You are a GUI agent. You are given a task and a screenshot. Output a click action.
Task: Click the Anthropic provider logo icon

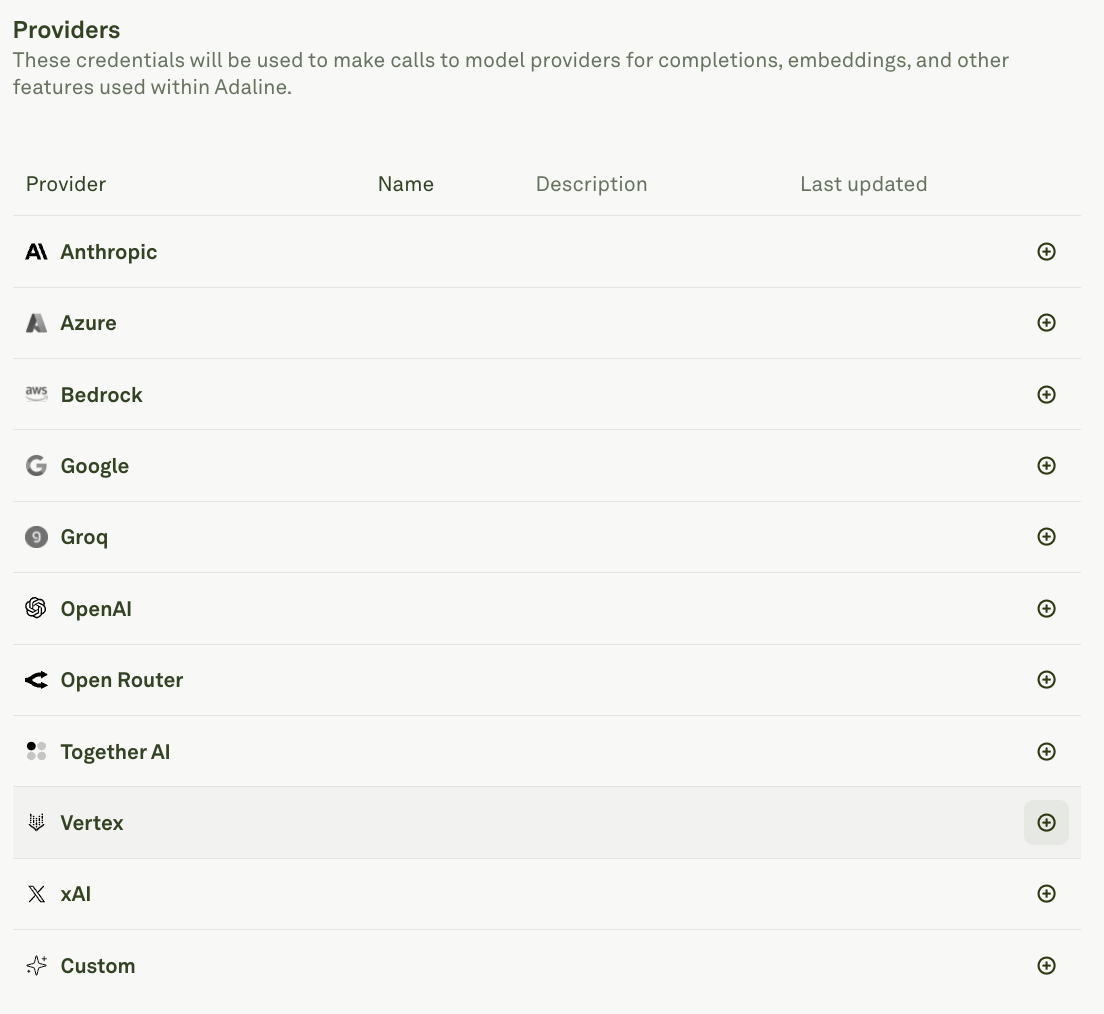(36, 252)
